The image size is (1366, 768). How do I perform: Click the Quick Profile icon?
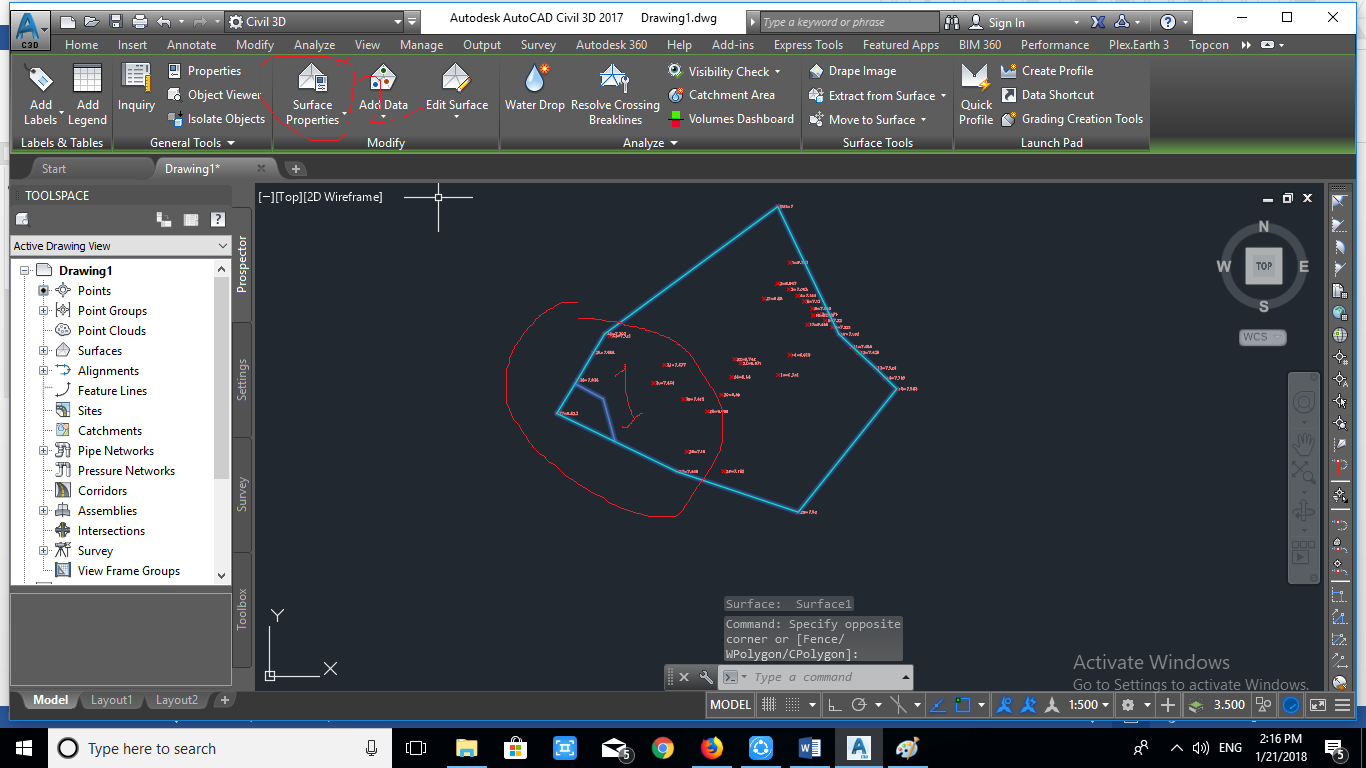[x=976, y=78]
